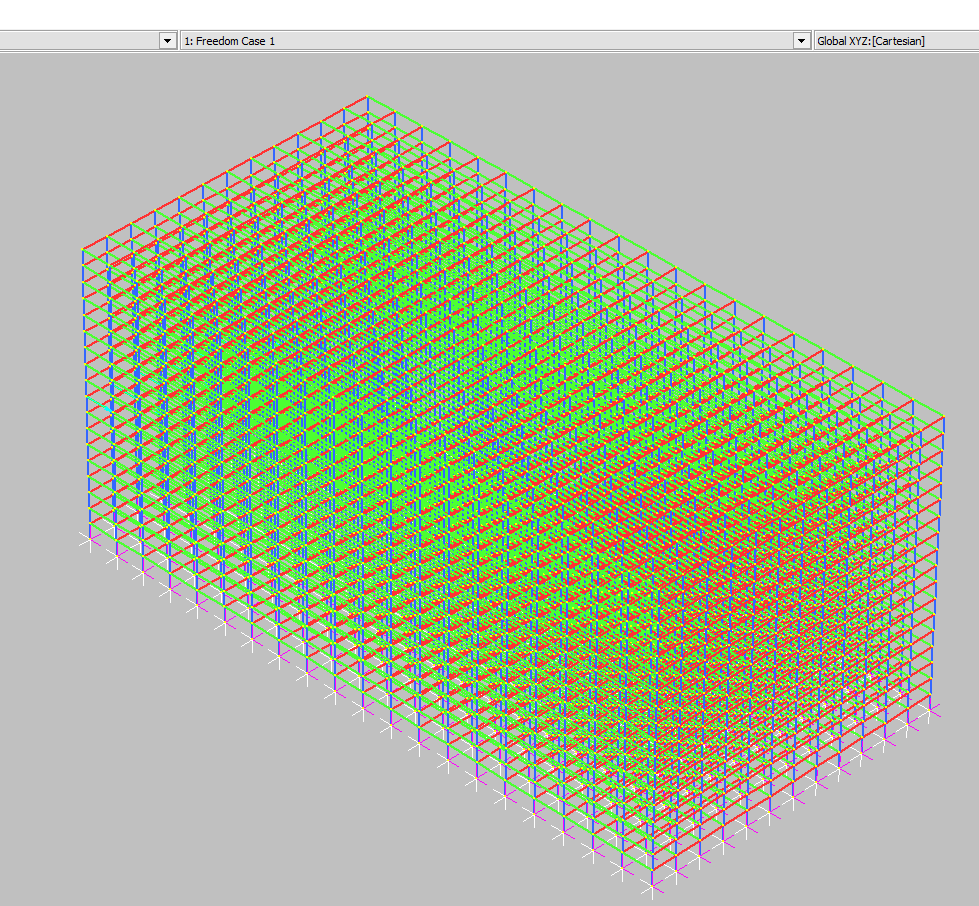Open the Freedom Case dropdown arrow
This screenshot has height=906, width=979.
801,41
